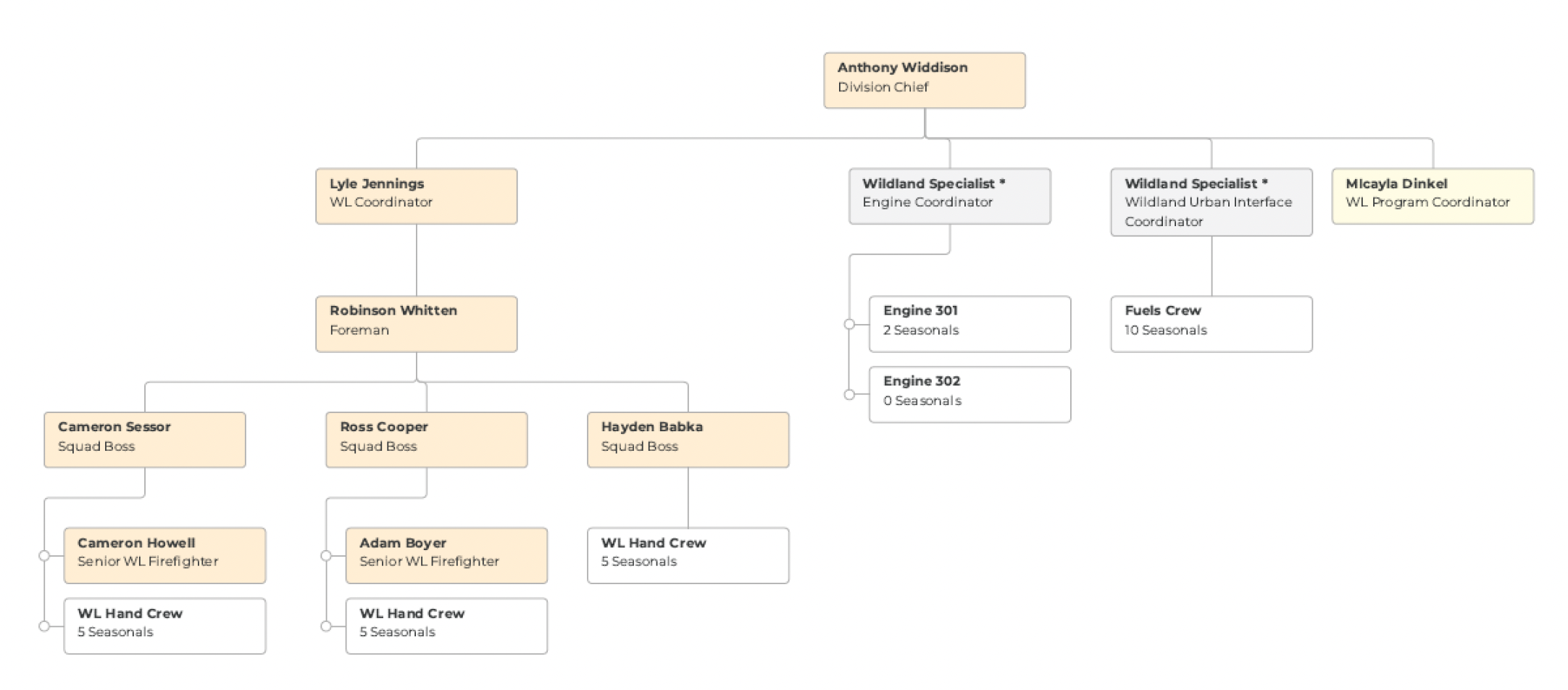Click the Lyle Jennings WL Coordinator node

click(x=416, y=196)
